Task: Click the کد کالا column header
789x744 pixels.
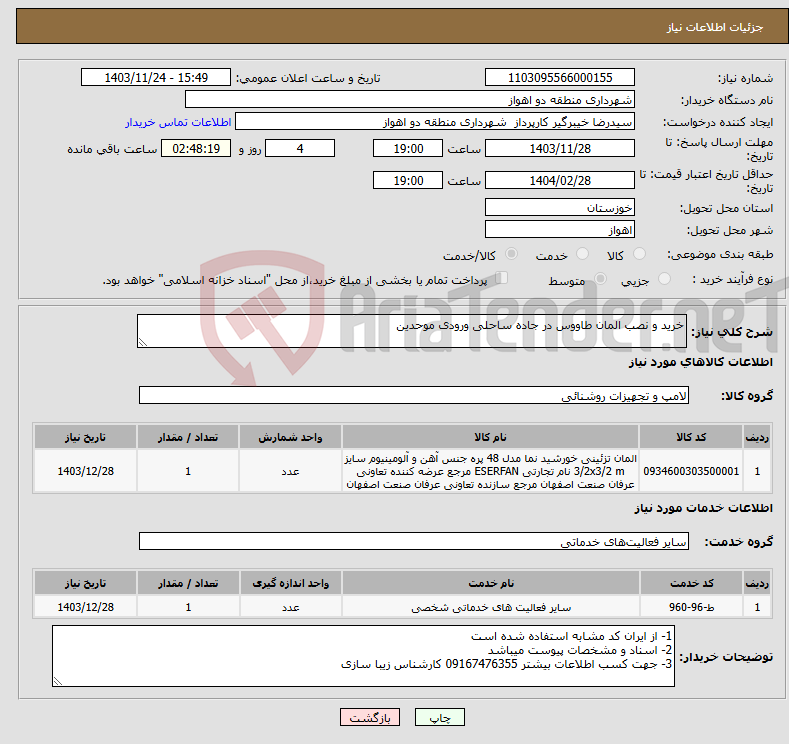Action: (x=691, y=437)
